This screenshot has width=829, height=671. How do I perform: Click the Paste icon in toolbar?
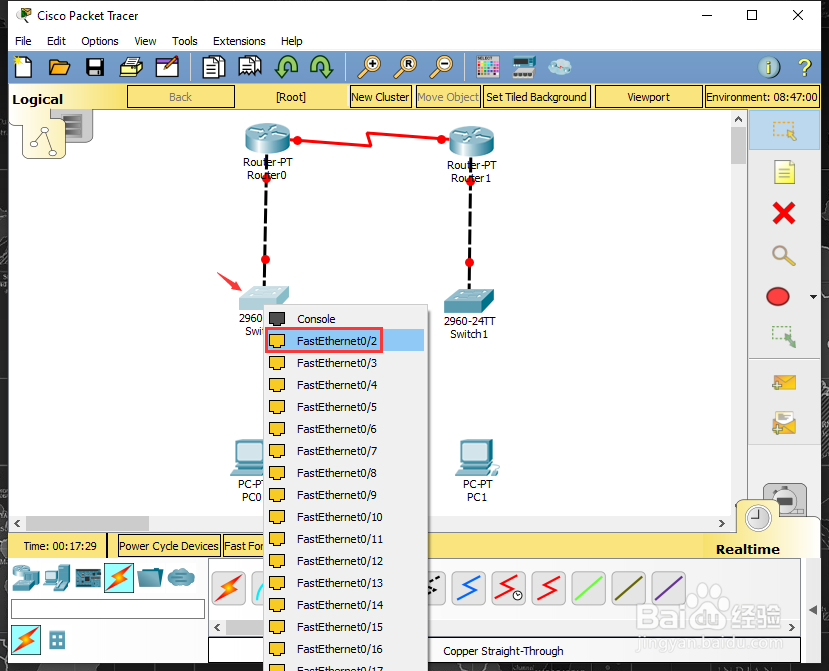(x=250, y=67)
